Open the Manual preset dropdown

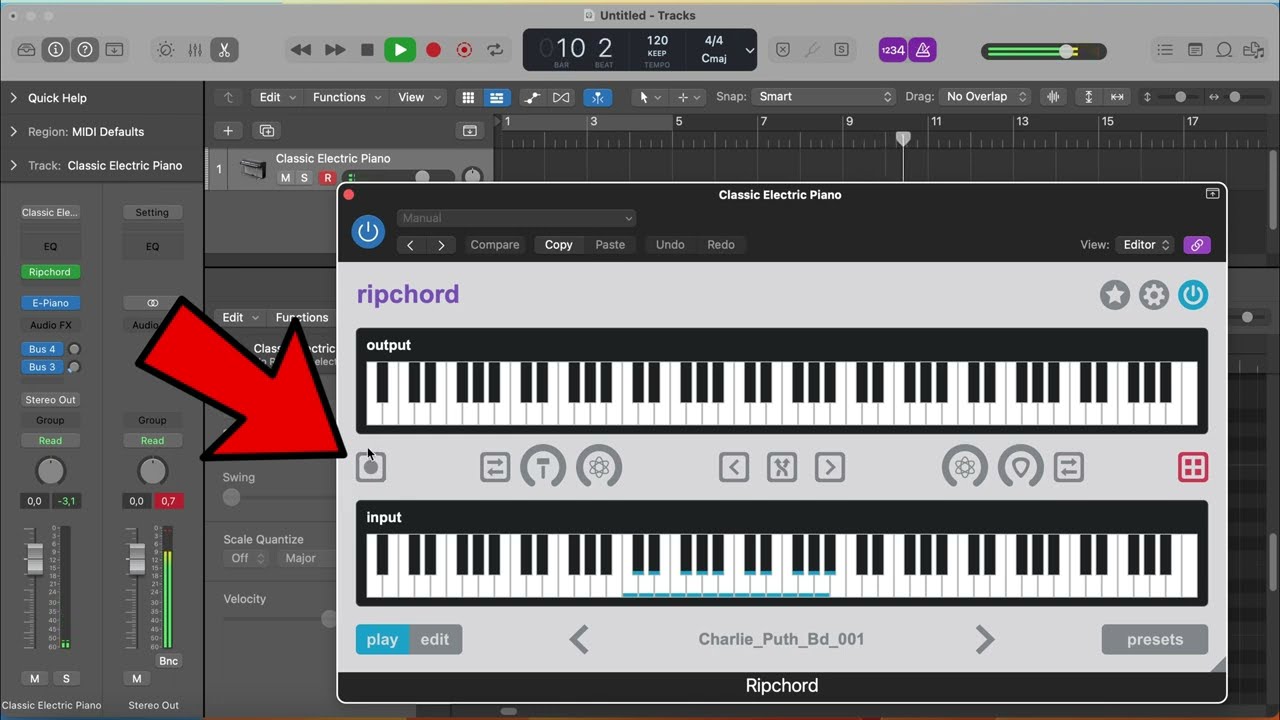[x=516, y=218]
